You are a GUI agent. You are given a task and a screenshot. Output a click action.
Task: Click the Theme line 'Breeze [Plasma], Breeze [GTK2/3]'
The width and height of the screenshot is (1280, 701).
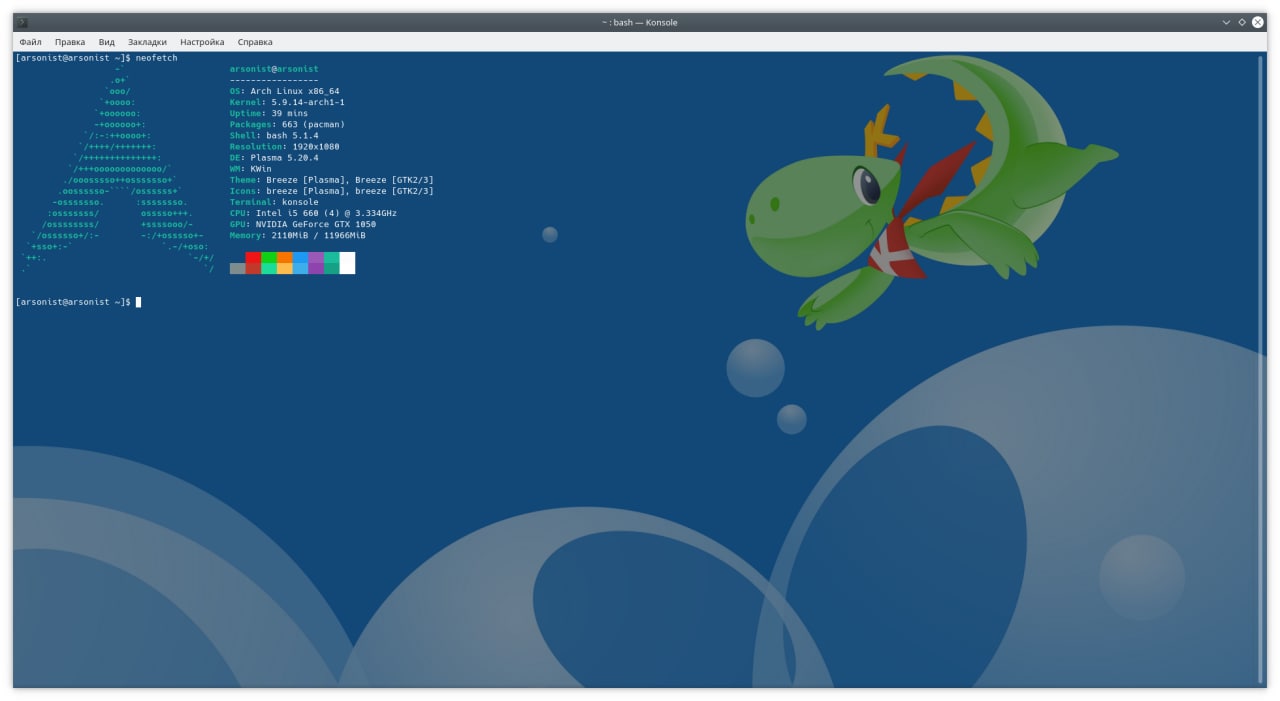350,179
